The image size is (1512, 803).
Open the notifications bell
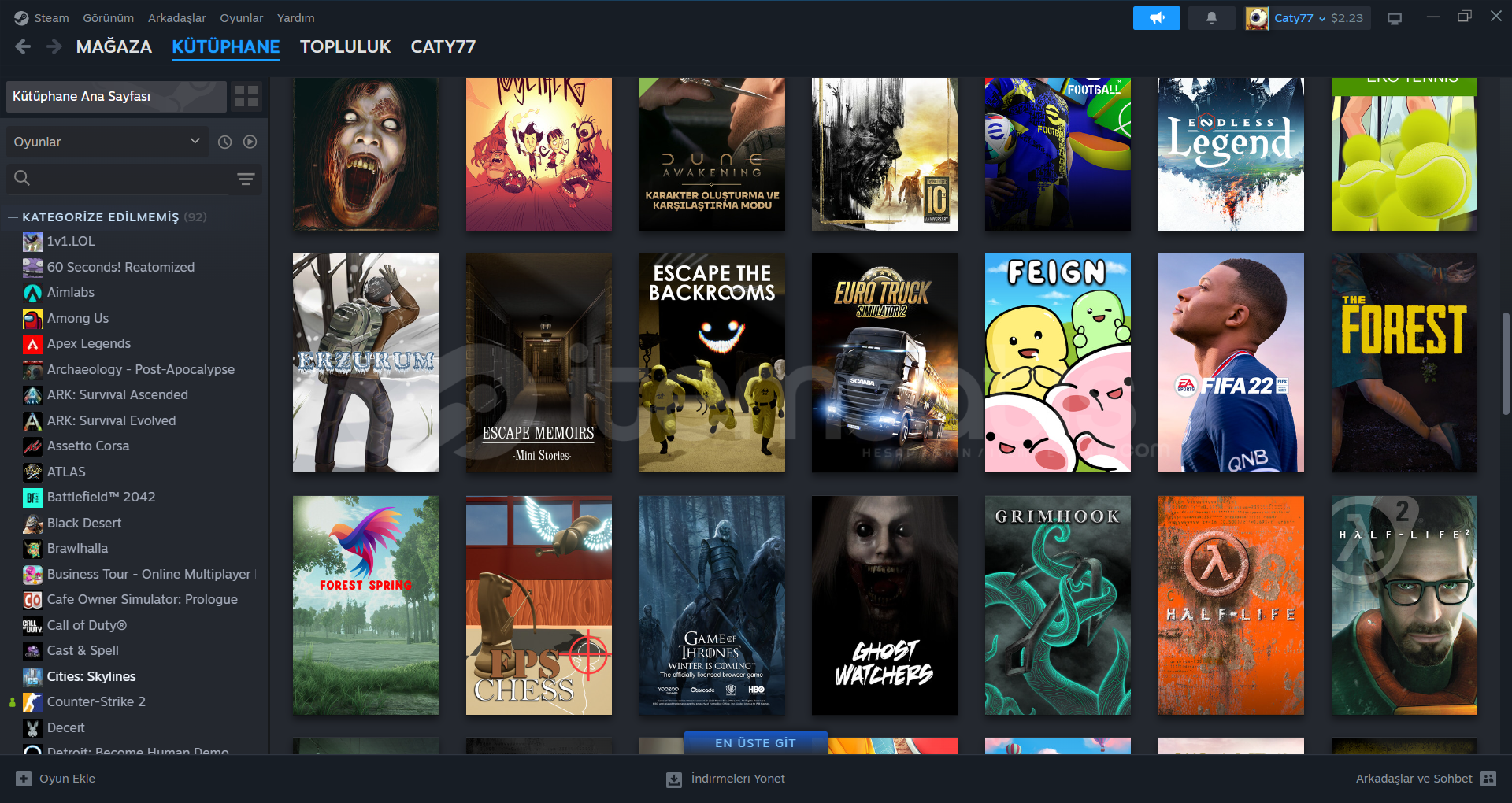click(1211, 18)
